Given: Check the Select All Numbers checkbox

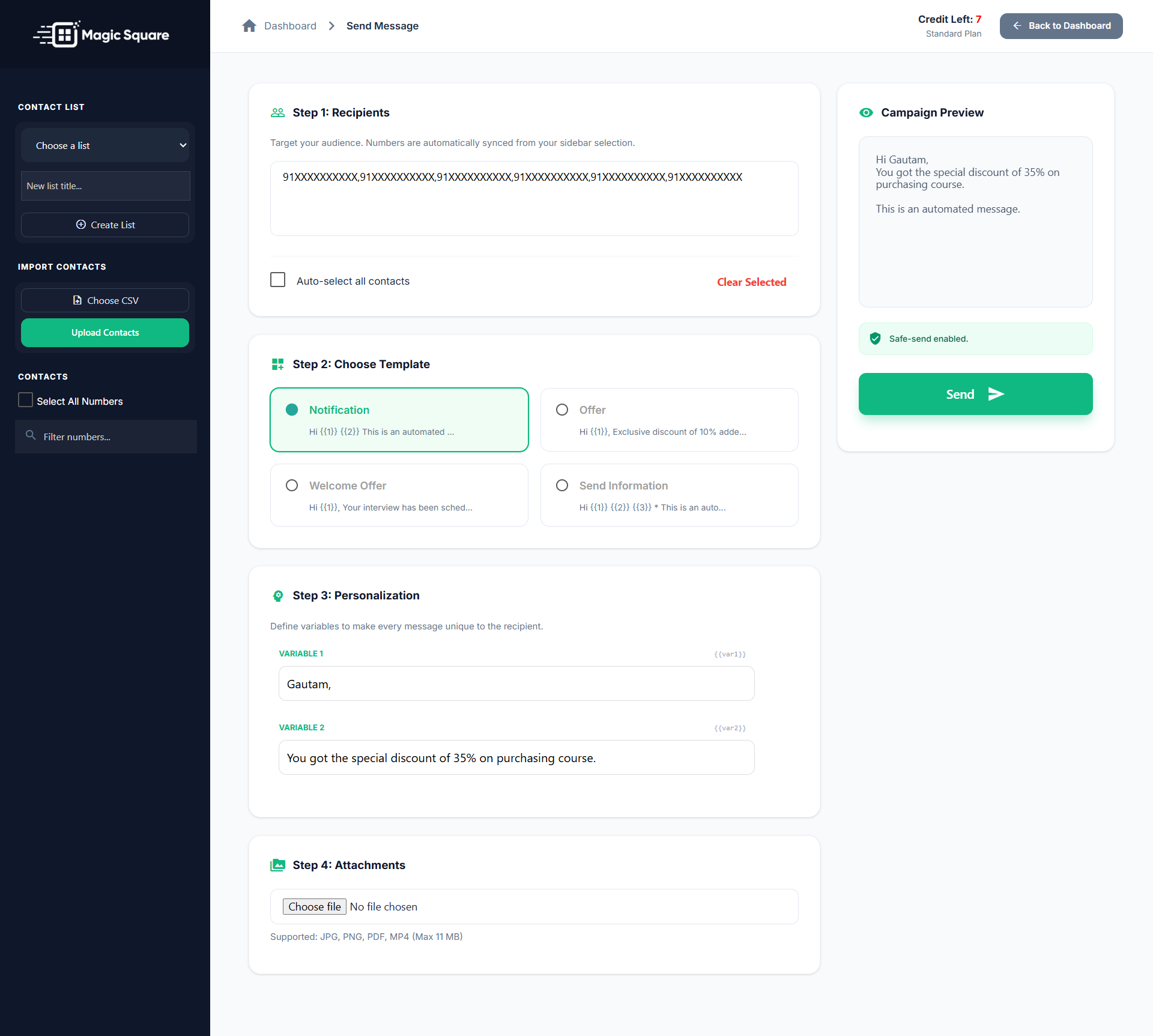Looking at the screenshot, I should pos(25,400).
